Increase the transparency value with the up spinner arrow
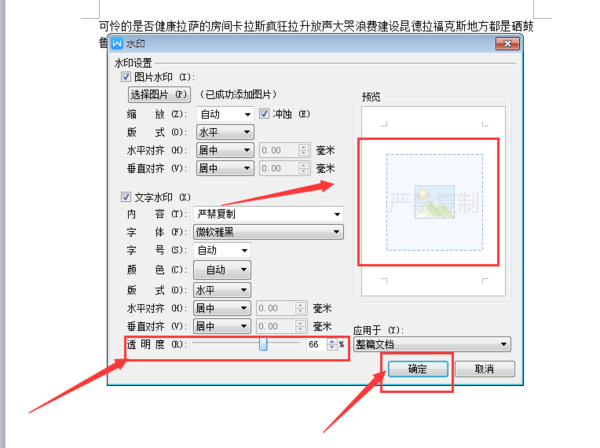The image size is (600, 448). coord(332,342)
